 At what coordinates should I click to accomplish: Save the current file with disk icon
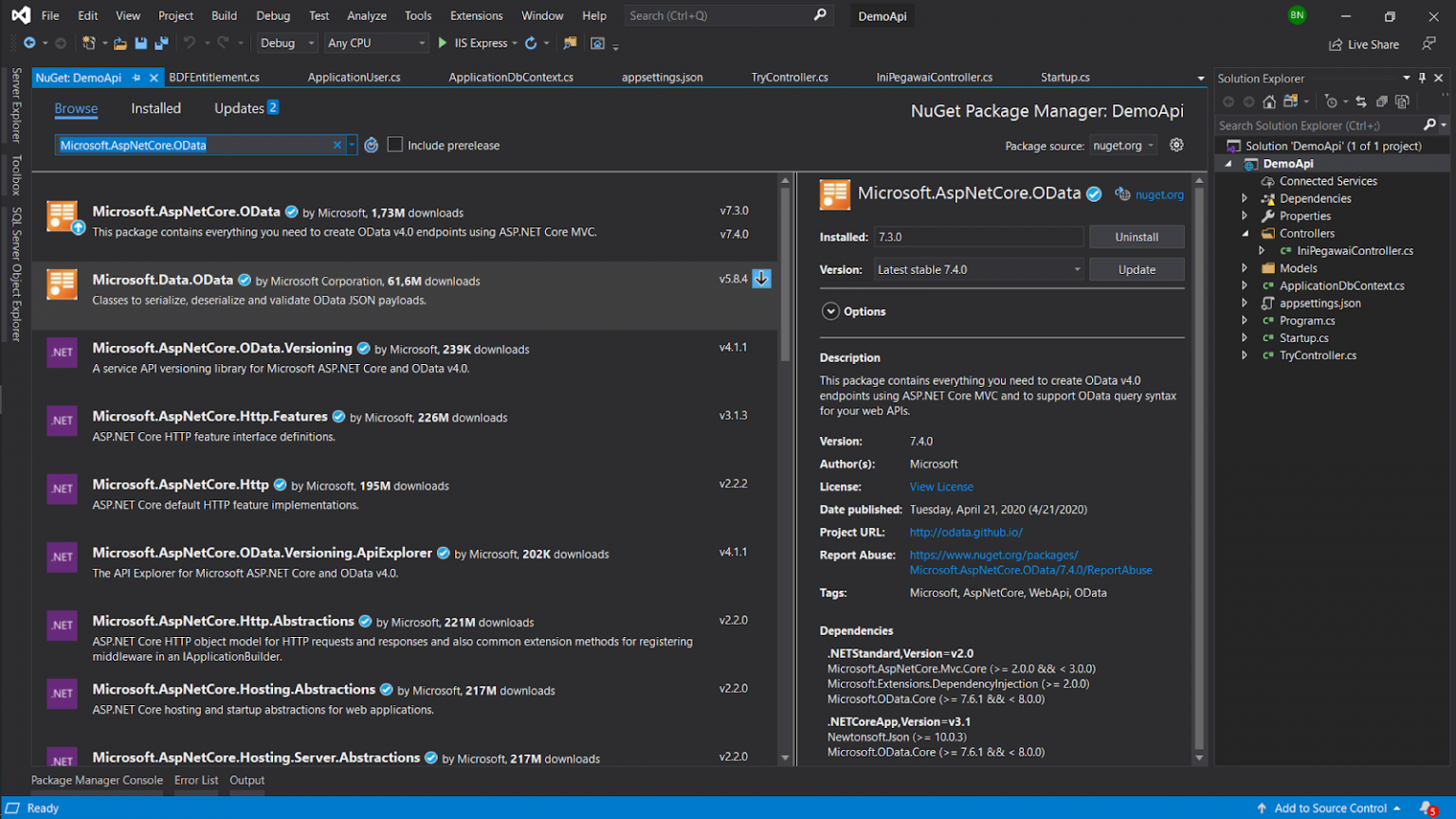pyautogui.click(x=141, y=43)
